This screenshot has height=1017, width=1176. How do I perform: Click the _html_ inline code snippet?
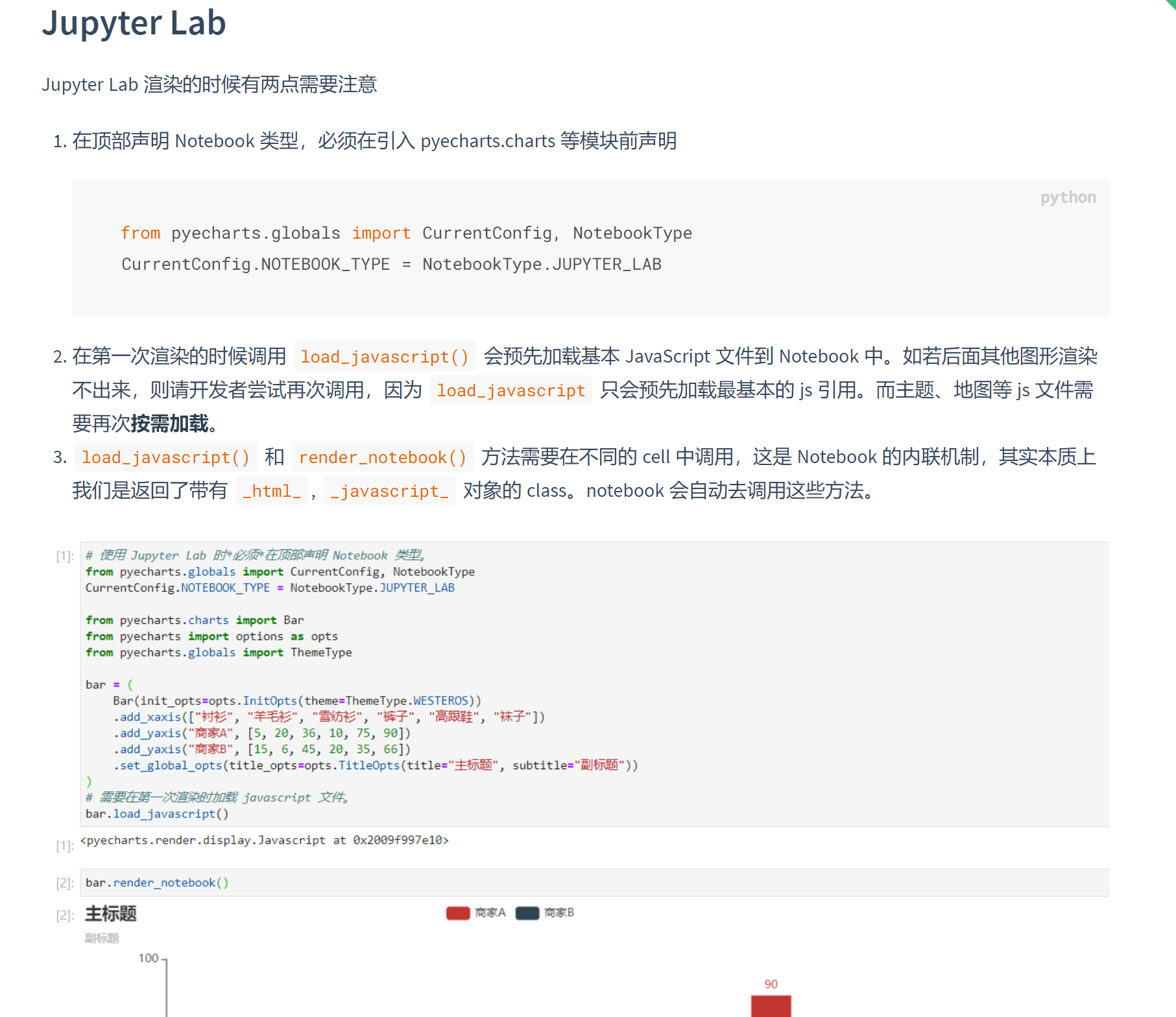[x=272, y=491]
